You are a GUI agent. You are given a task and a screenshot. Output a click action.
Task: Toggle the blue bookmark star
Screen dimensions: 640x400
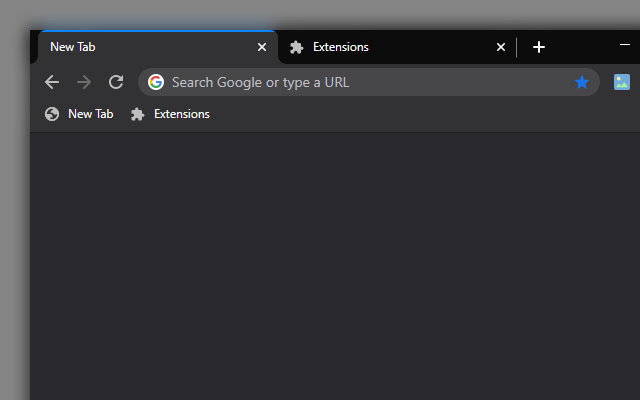582,82
